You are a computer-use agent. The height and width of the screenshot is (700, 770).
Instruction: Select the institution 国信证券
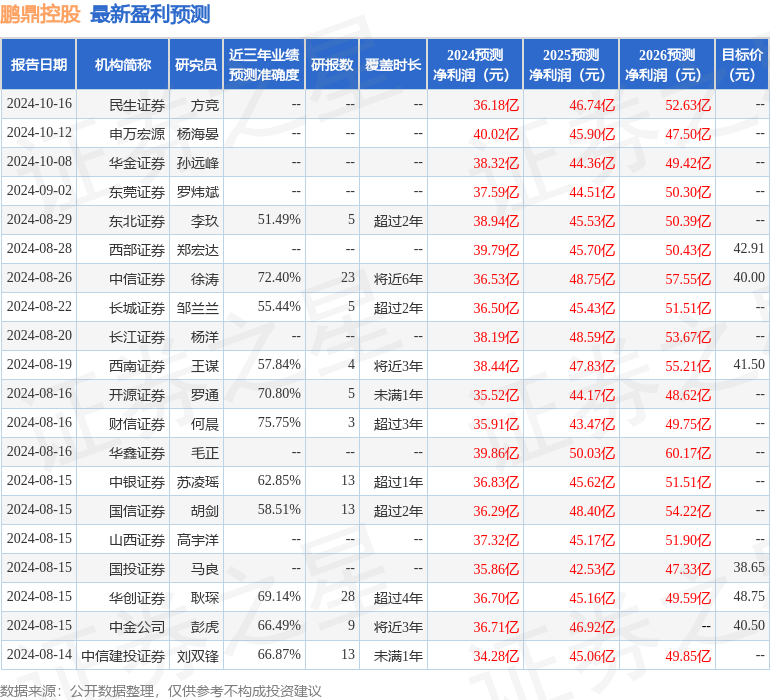tap(137, 511)
